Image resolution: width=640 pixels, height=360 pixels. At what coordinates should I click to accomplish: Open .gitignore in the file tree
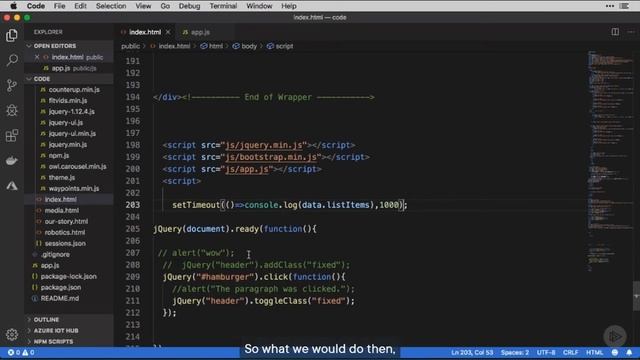pyautogui.click(x=55, y=255)
